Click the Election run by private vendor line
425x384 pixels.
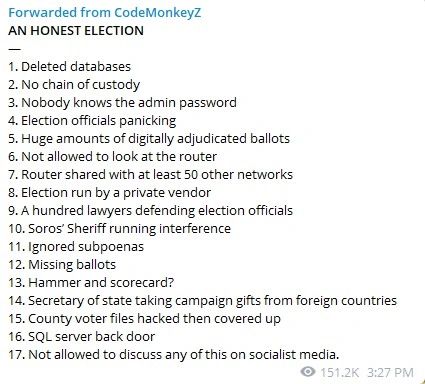(x=109, y=193)
